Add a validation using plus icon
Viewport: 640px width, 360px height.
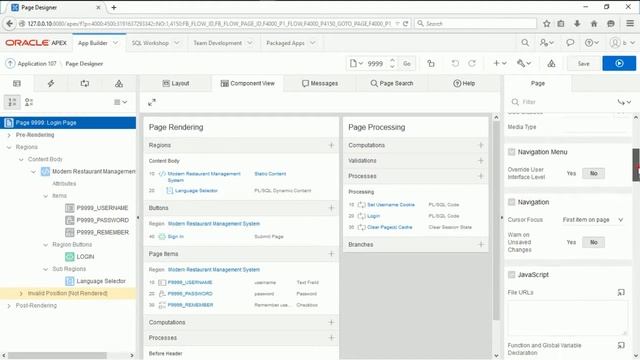point(480,160)
